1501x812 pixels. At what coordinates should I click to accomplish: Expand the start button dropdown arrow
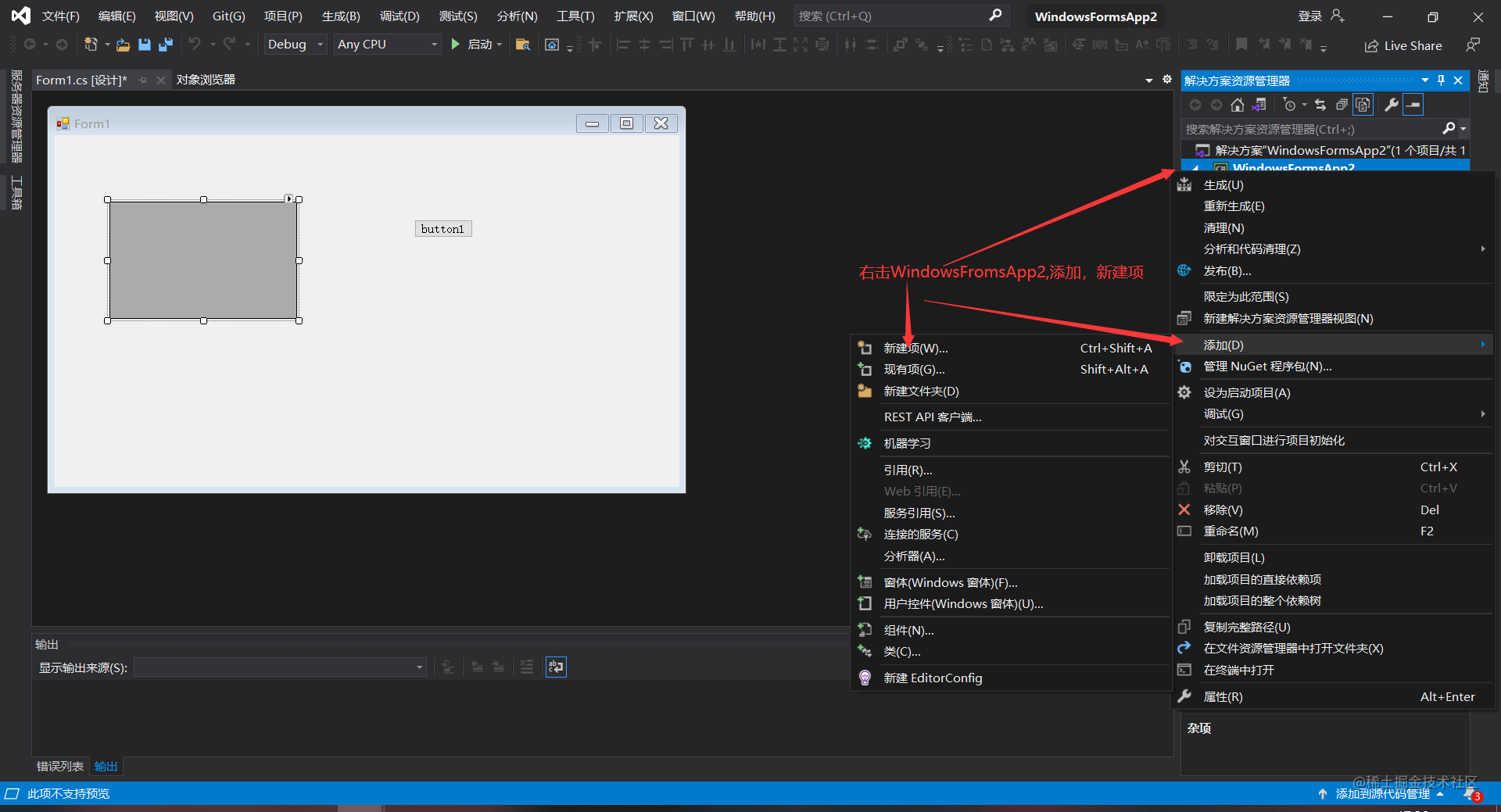500,45
